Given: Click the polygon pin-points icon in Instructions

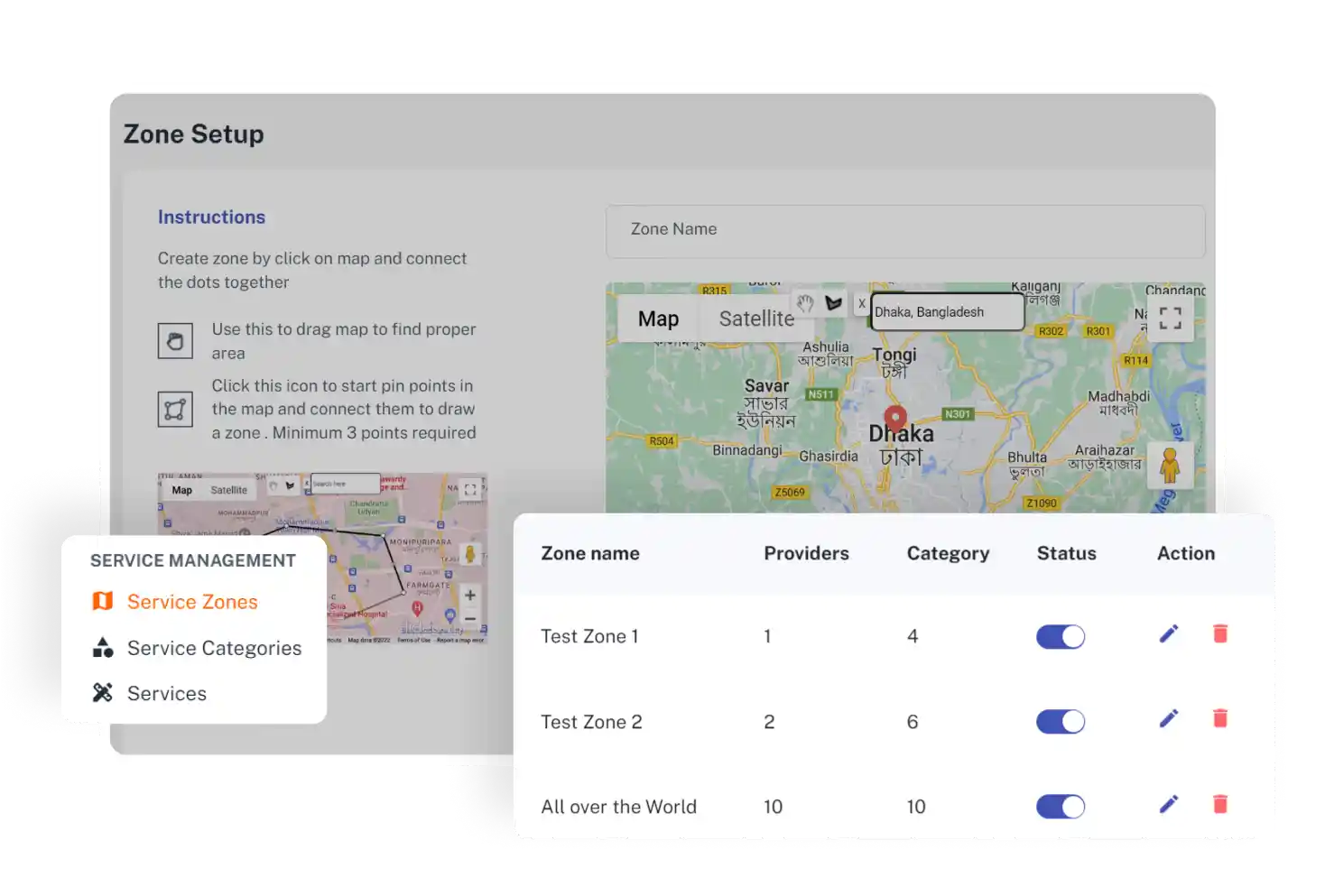Looking at the screenshot, I should (x=175, y=410).
